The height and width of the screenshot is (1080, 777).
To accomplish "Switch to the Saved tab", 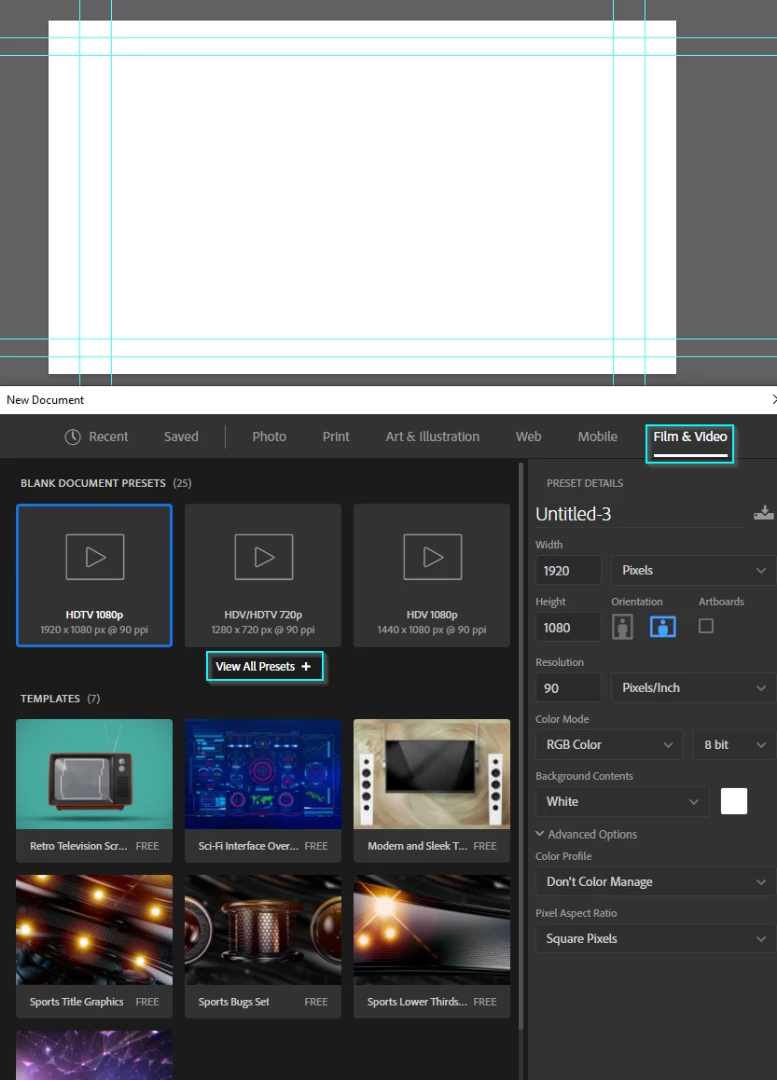I will point(181,437).
